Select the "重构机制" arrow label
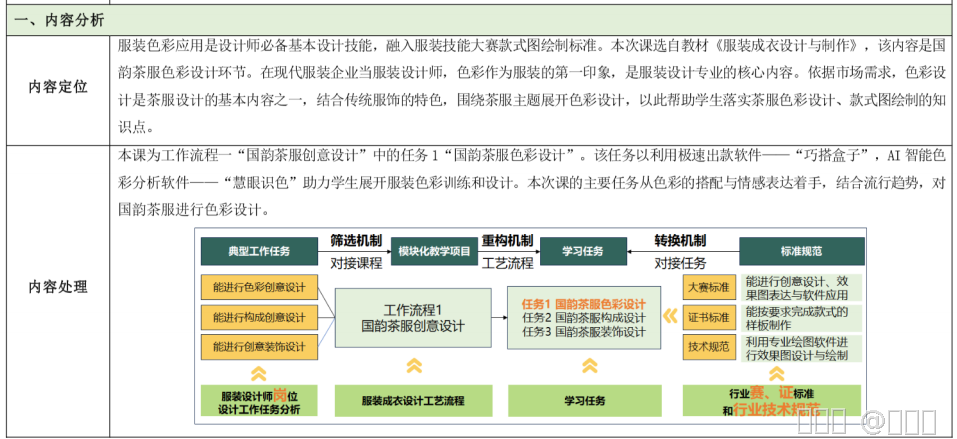Image resolution: width=957 pixels, height=439 pixels. 508,241
